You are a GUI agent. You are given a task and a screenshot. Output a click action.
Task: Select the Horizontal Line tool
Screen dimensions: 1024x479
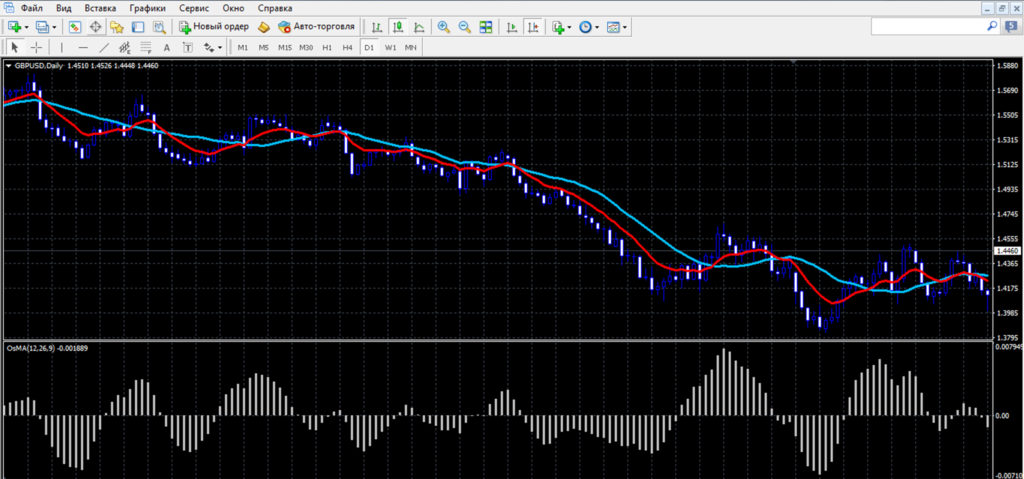(x=83, y=47)
